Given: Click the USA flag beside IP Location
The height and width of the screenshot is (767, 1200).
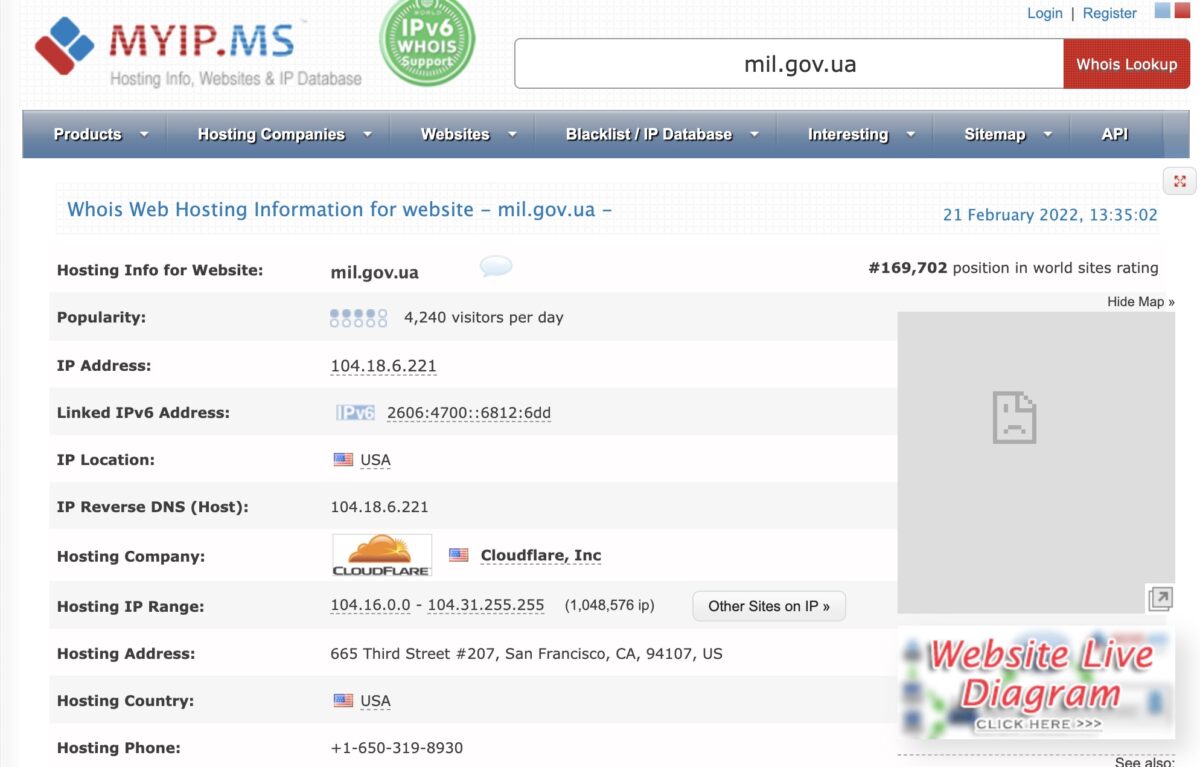Looking at the screenshot, I should coord(343,460).
